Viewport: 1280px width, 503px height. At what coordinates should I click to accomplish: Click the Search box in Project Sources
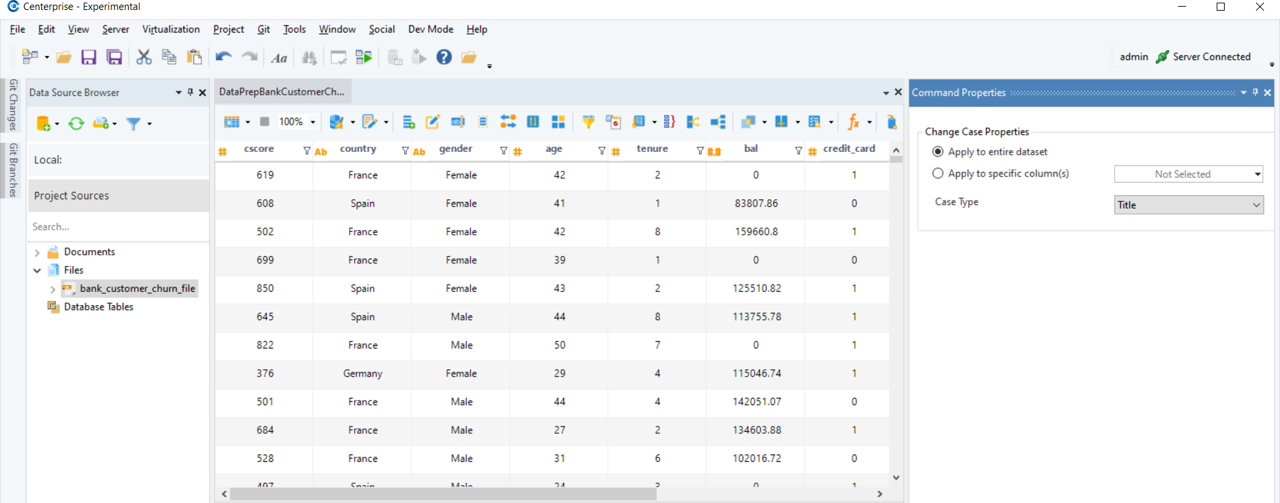(x=118, y=227)
